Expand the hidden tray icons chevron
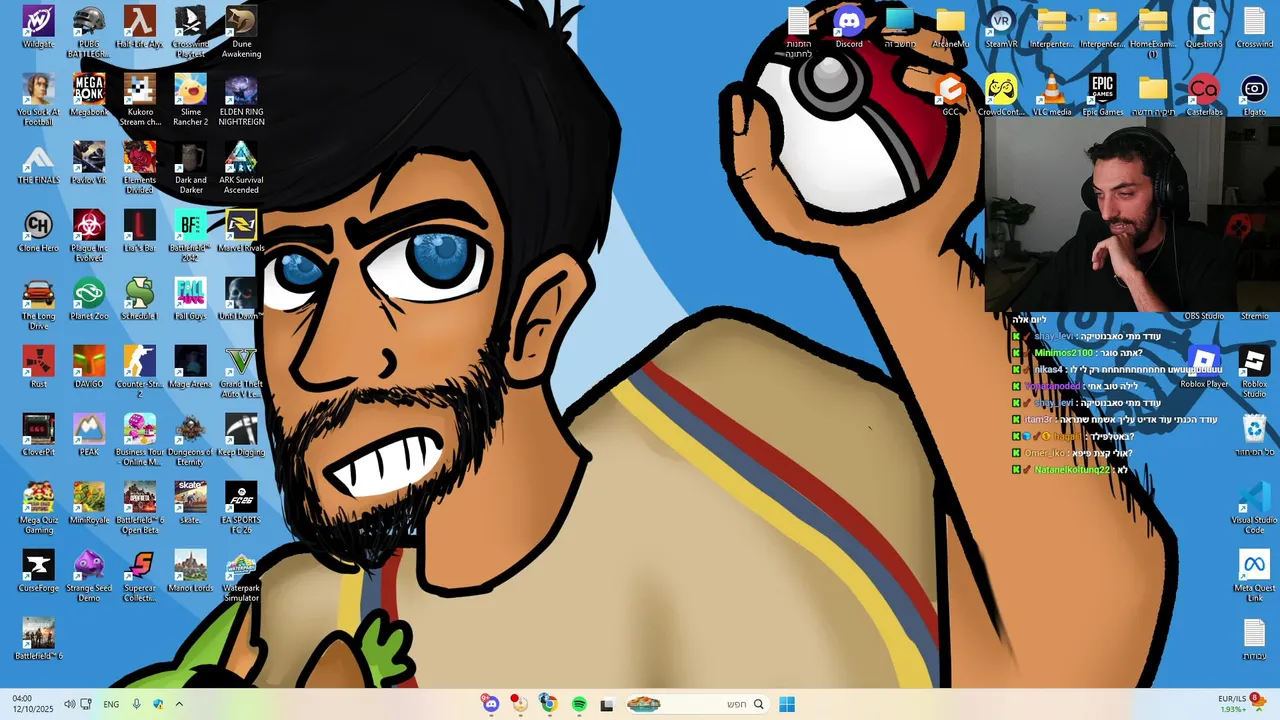The image size is (1280, 720). 179,704
